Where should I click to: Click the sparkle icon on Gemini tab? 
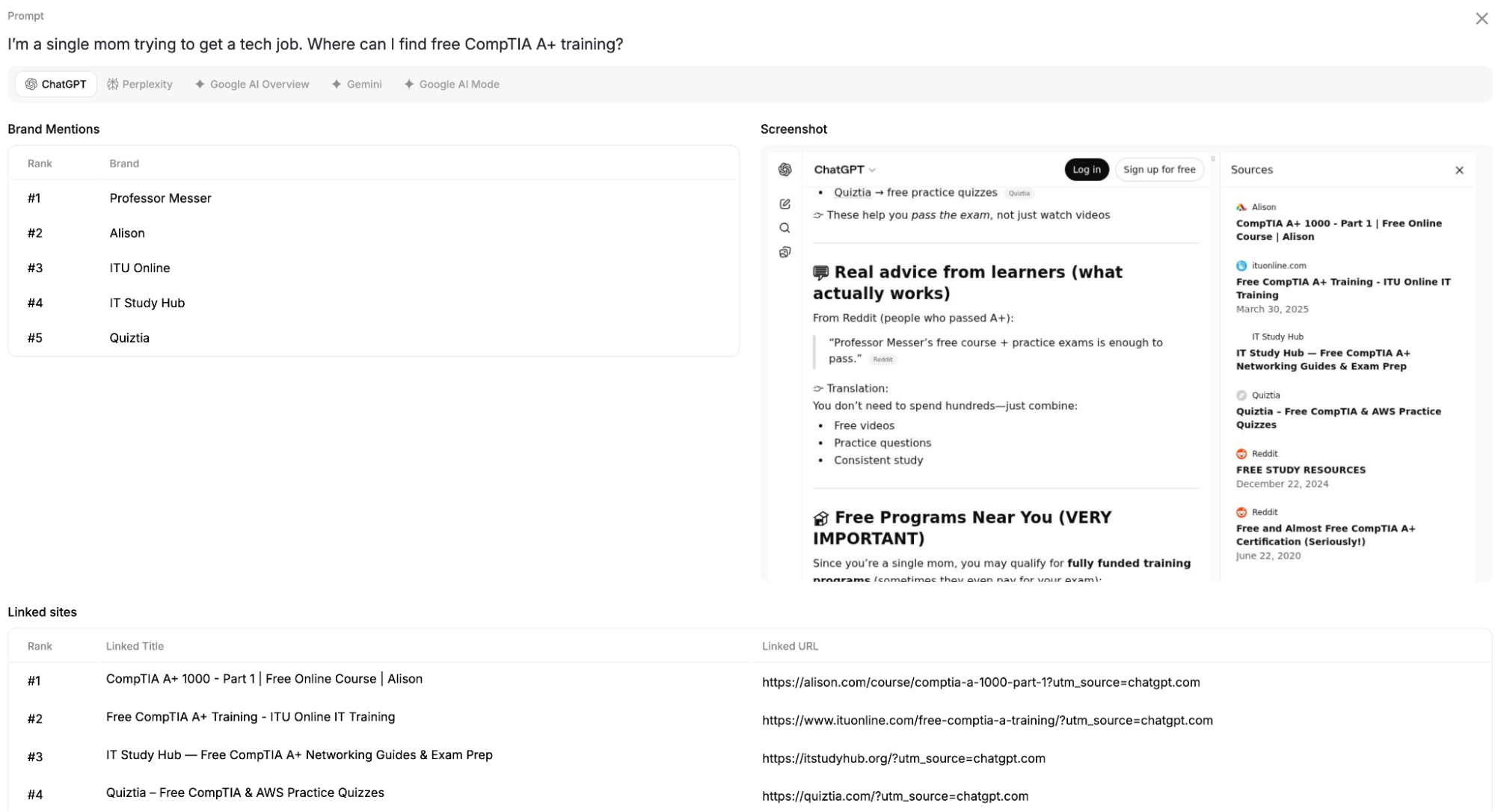(x=337, y=84)
